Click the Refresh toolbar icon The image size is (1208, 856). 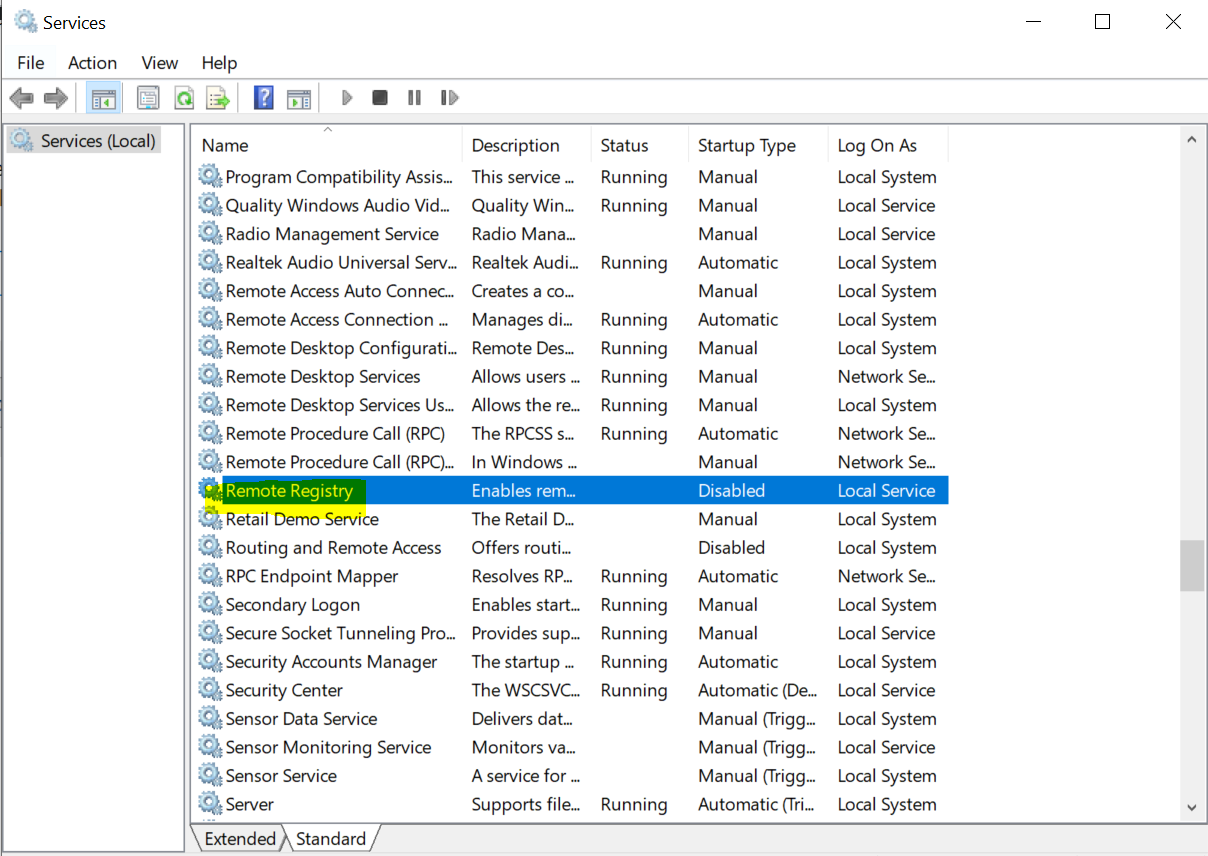click(x=184, y=98)
